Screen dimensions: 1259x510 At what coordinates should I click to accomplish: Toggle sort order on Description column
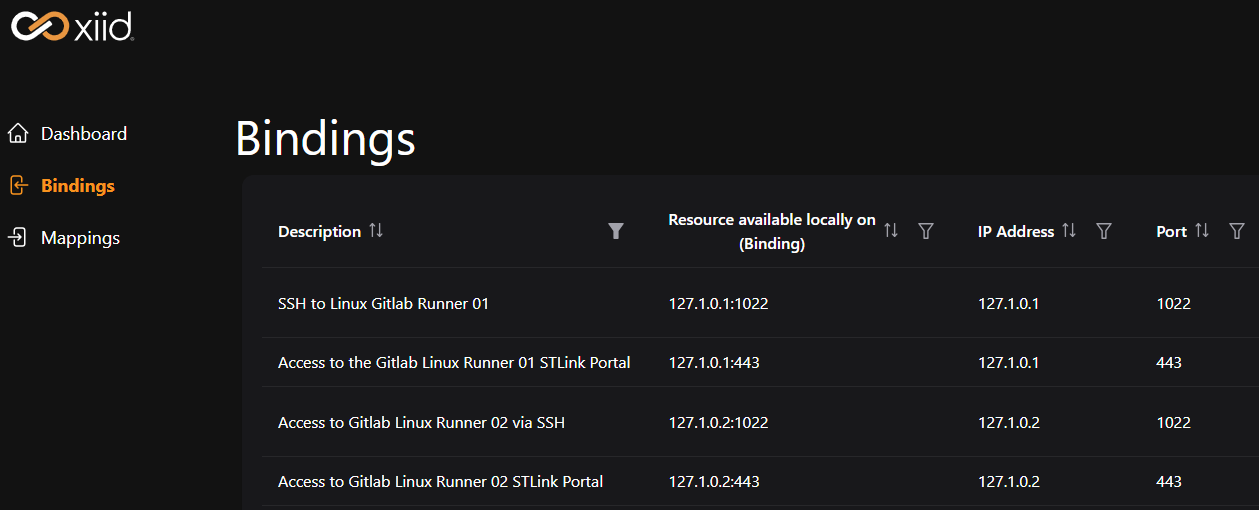(376, 230)
